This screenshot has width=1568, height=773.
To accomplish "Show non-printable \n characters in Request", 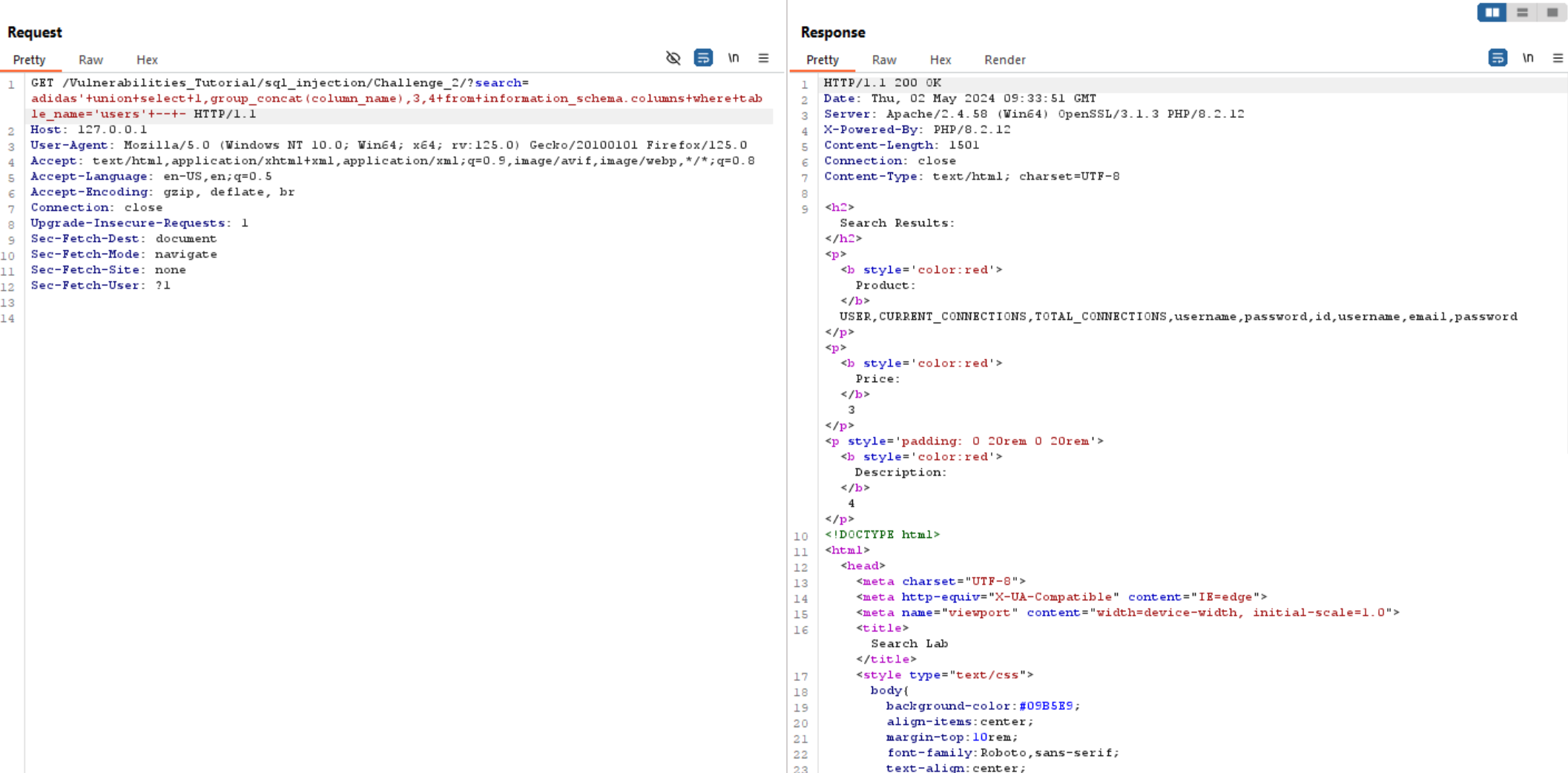I will (734, 58).
